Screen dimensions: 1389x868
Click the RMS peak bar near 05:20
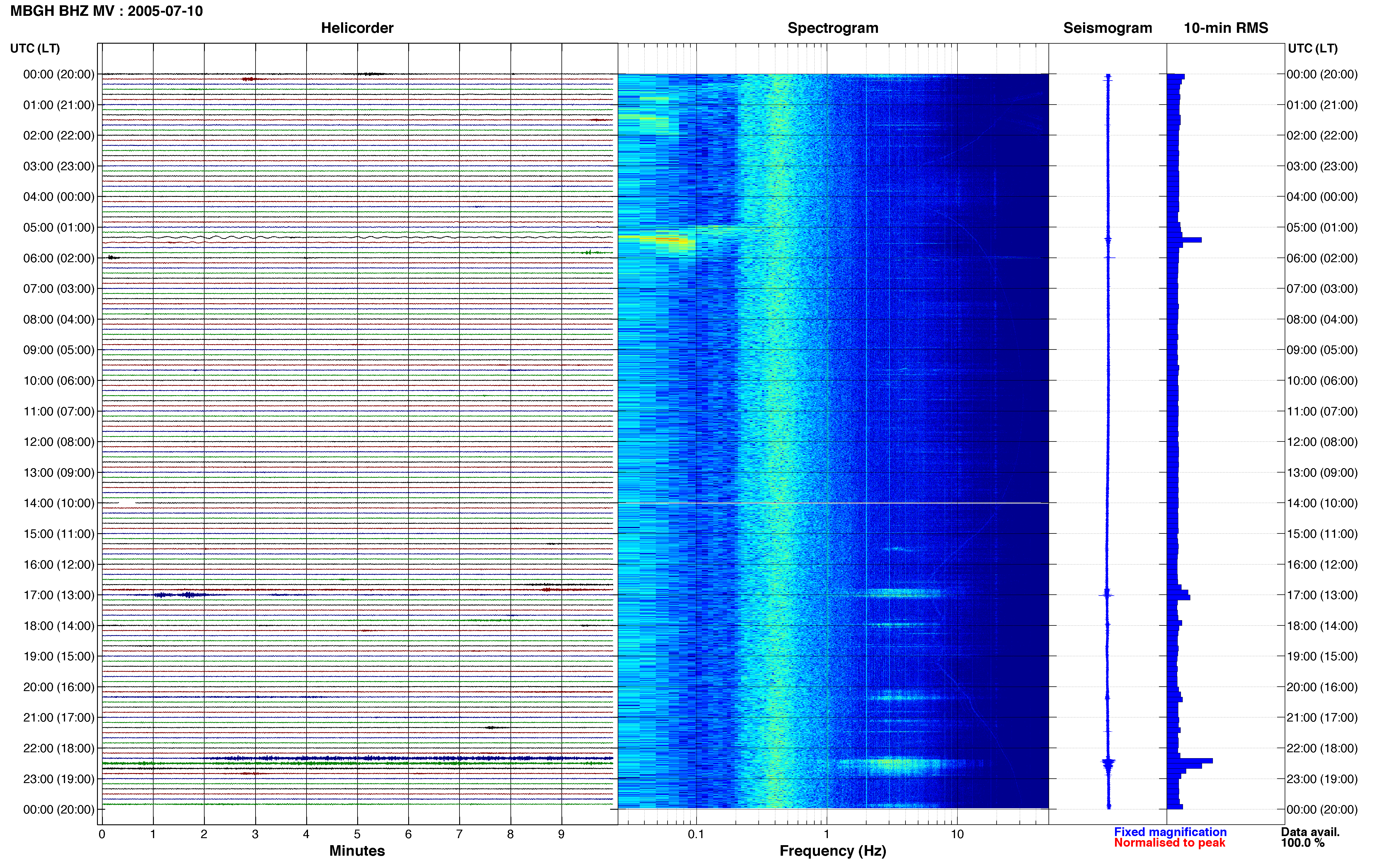(1184, 240)
